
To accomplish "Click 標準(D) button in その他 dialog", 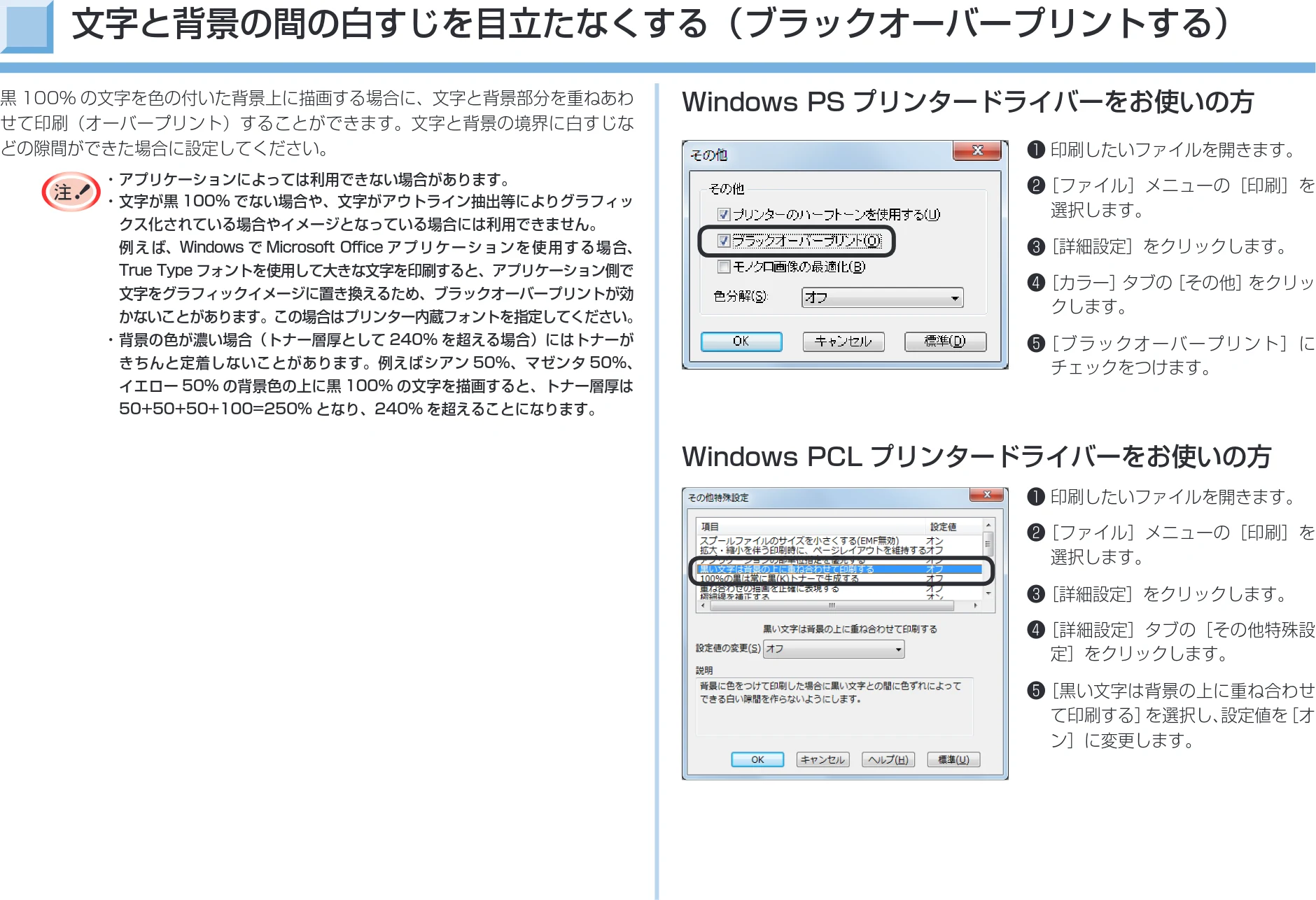I will tap(945, 341).
